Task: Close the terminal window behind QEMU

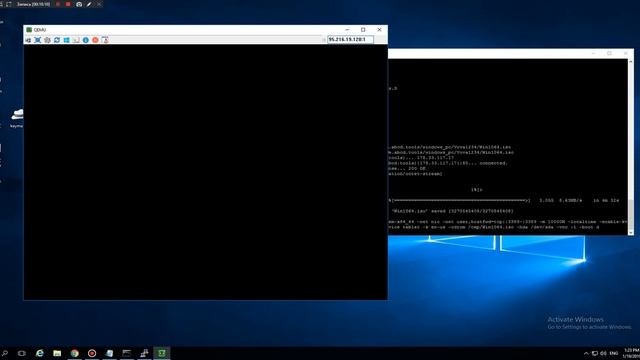Action: click(625, 53)
